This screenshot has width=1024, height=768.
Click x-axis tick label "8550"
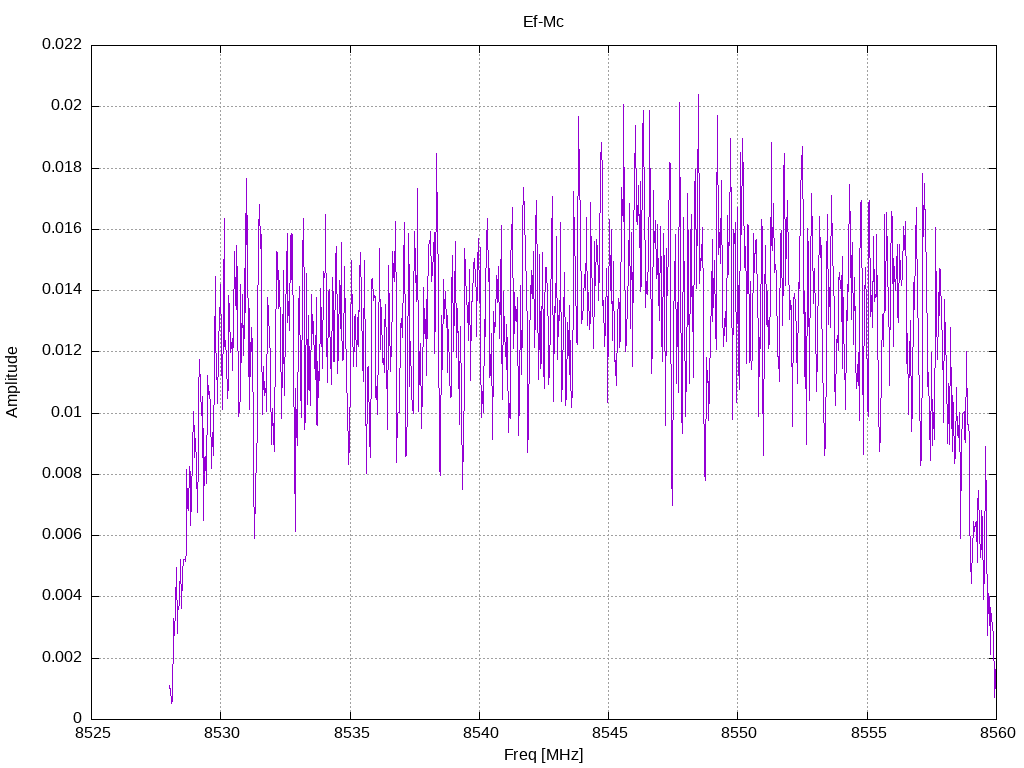(x=739, y=733)
